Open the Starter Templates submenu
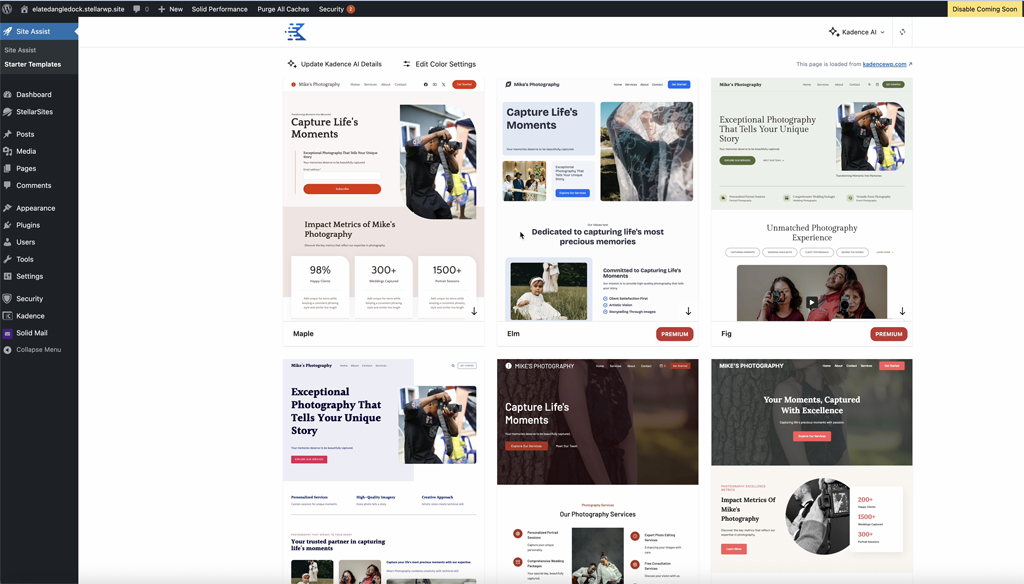The height and width of the screenshot is (584, 1024). coord(33,64)
